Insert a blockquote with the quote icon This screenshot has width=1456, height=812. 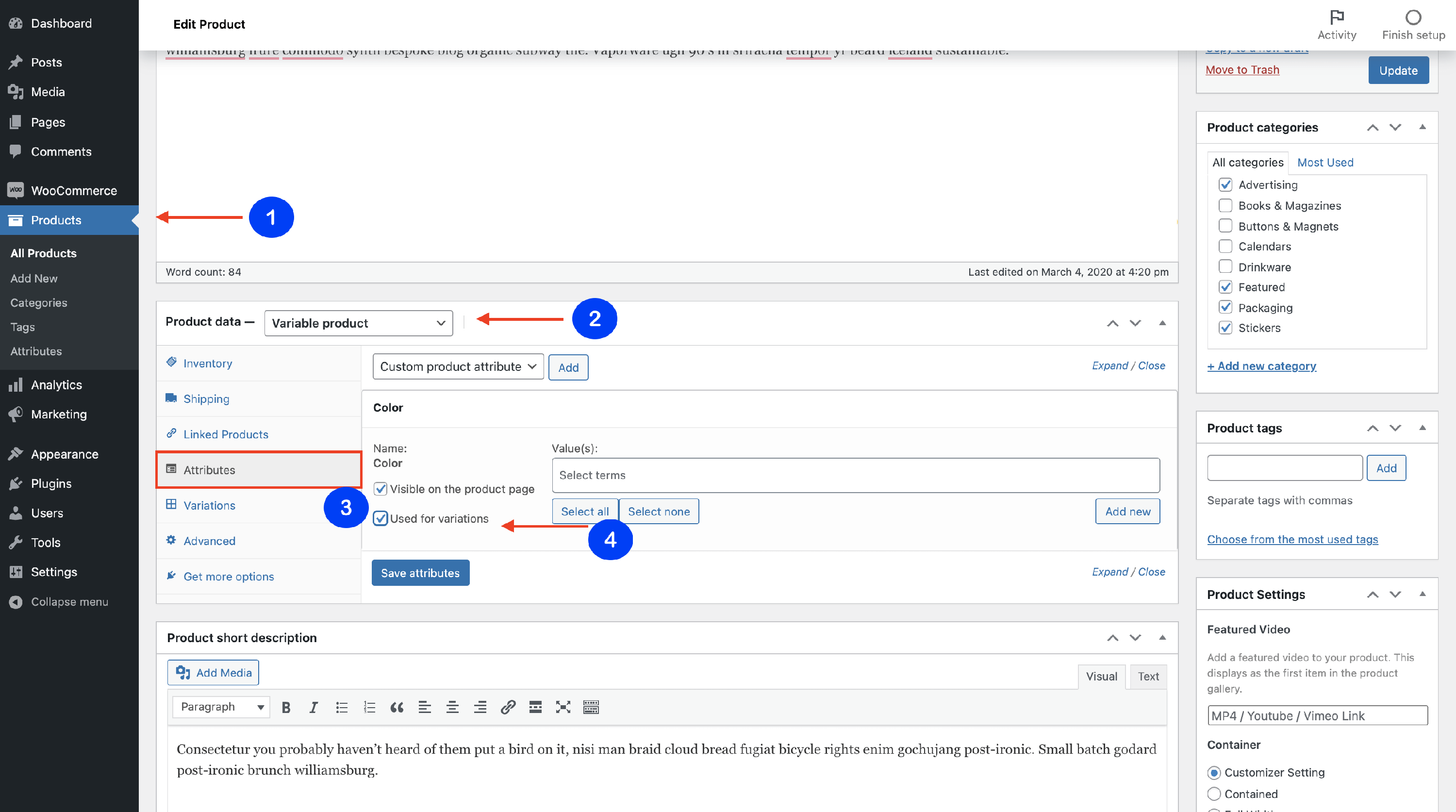tap(397, 707)
